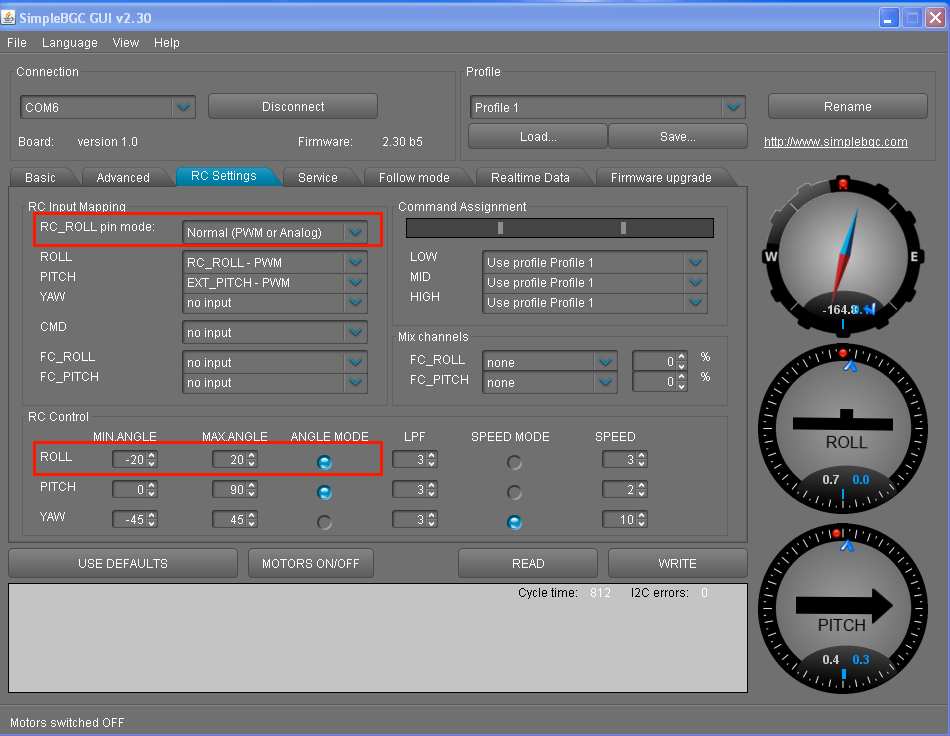Viewport: 950px width, 736px height.
Task: Click the log output text area
Action: pos(377,638)
